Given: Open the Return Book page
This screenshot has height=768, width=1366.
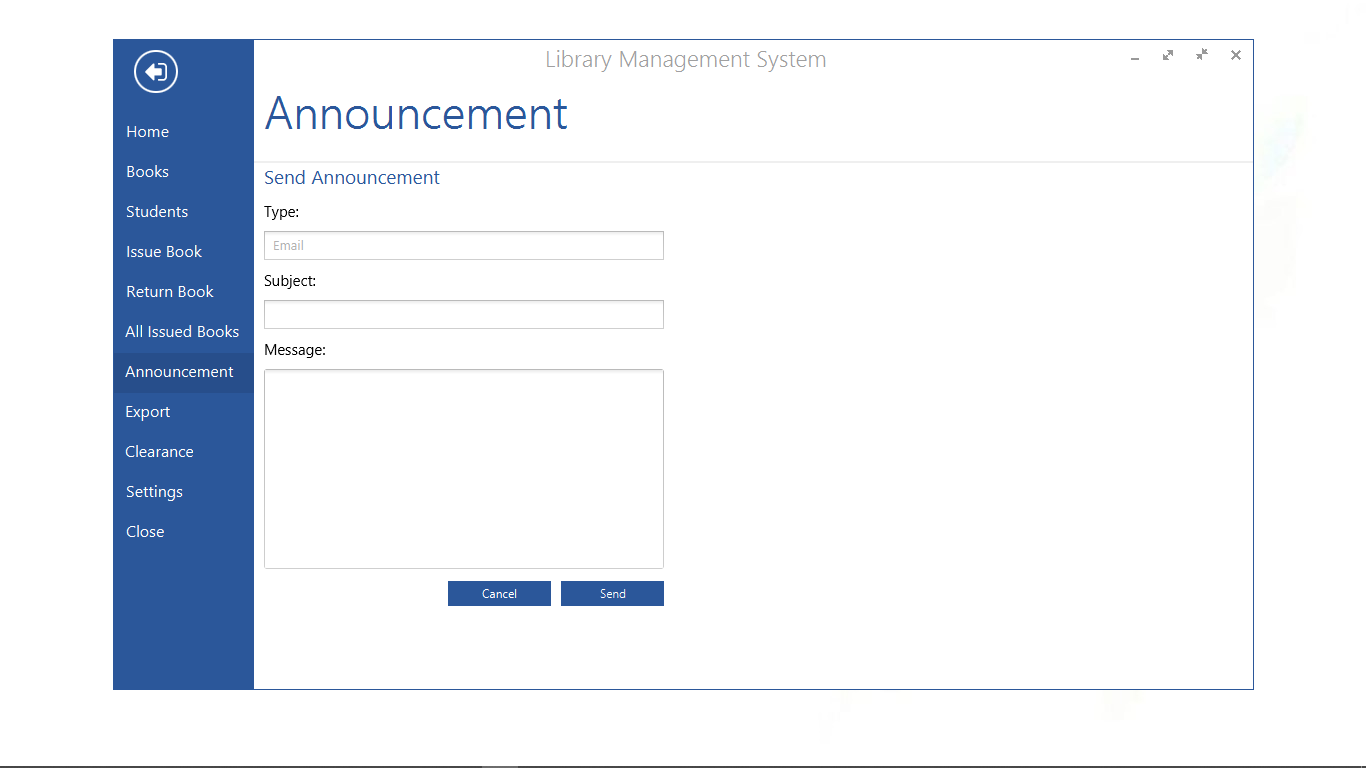Looking at the screenshot, I should coord(169,291).
